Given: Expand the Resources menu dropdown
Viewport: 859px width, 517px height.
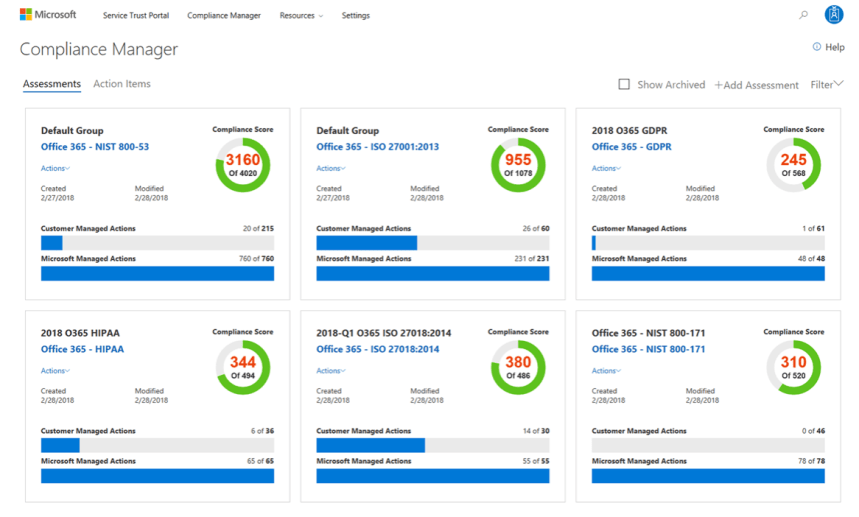Looking at the screenshot, I should pos(301,16).
